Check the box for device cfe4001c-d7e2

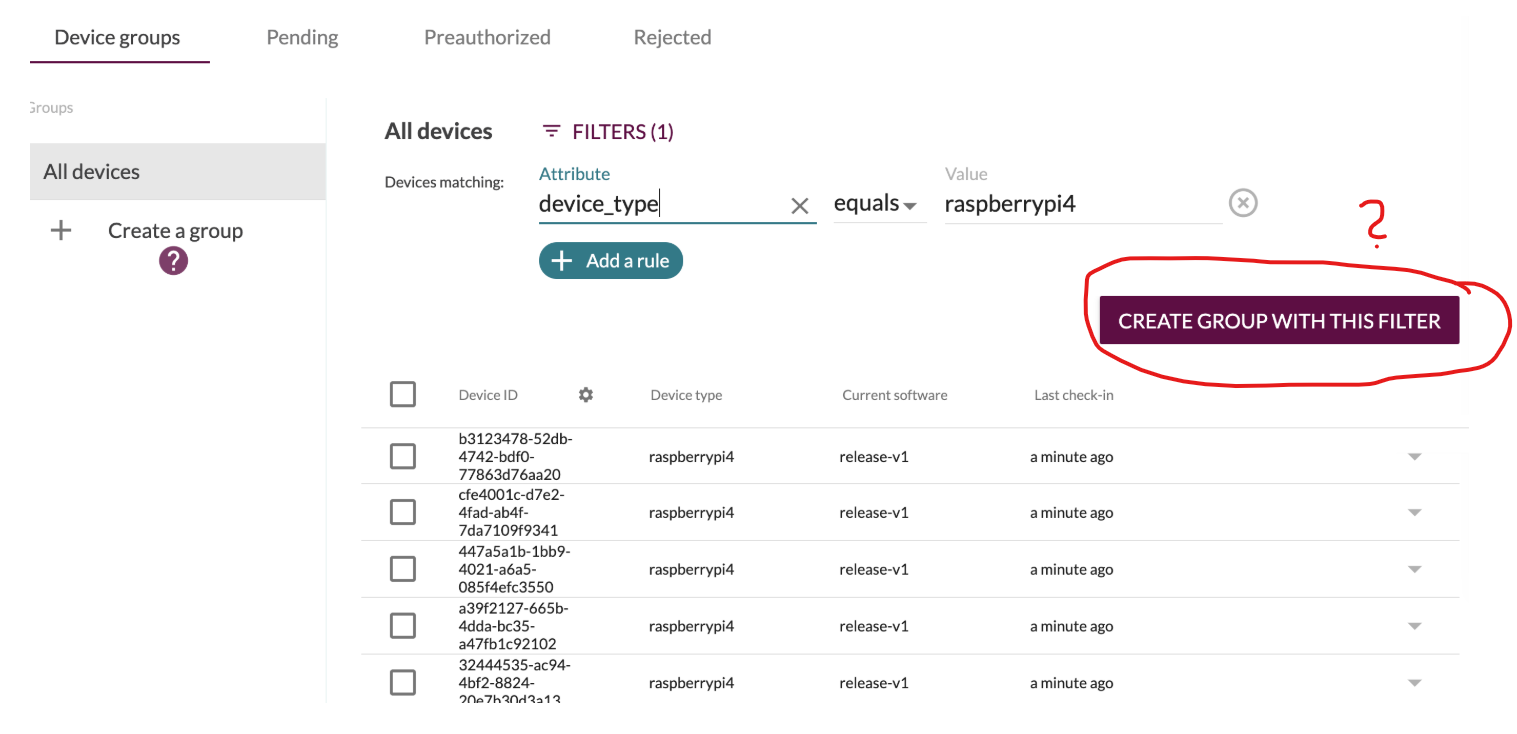tap(403, 513)
